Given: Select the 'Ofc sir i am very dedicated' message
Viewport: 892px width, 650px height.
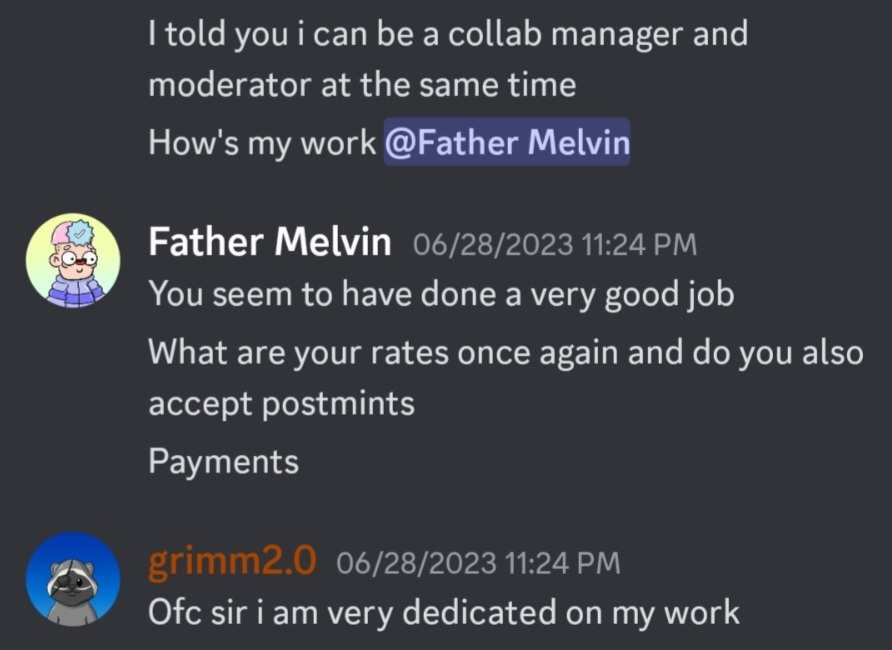Looking at the screenshot, I should tap(444, 612).
